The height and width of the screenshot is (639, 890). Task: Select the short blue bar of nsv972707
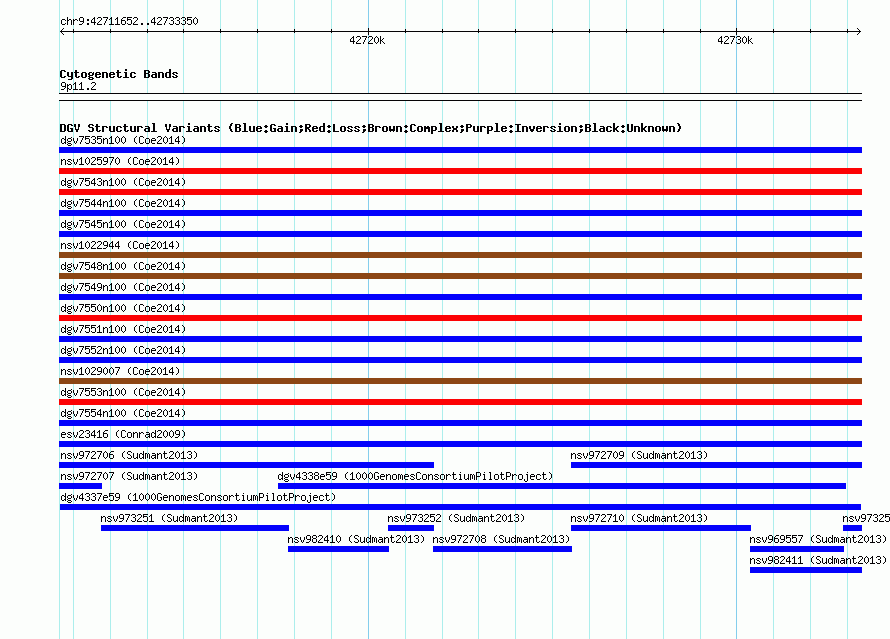click(81, 486)
